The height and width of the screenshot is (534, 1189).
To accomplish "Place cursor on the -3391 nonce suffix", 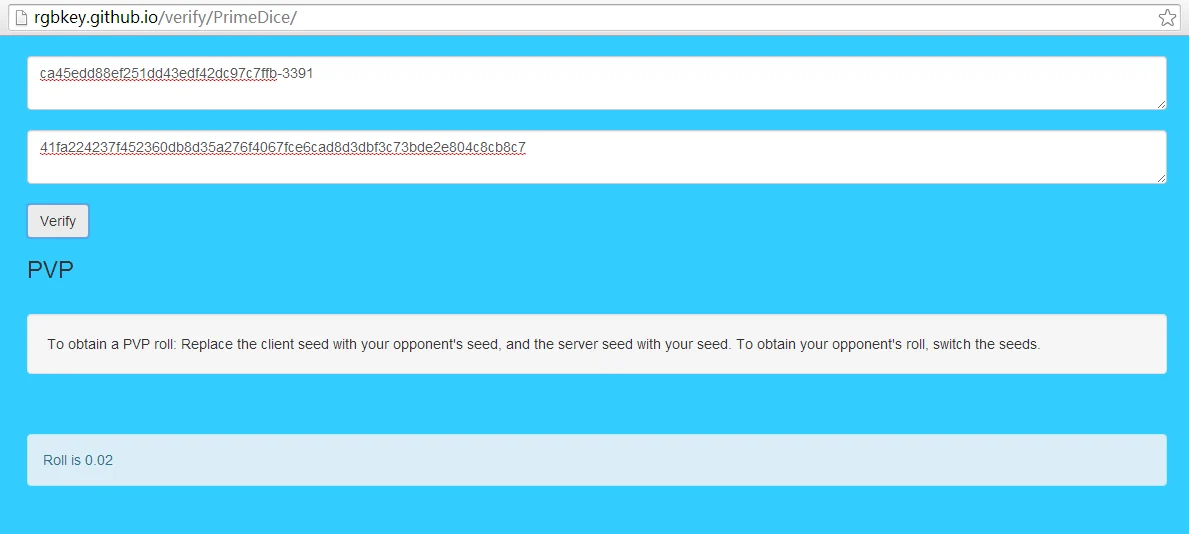I will [x=296, y=74].
